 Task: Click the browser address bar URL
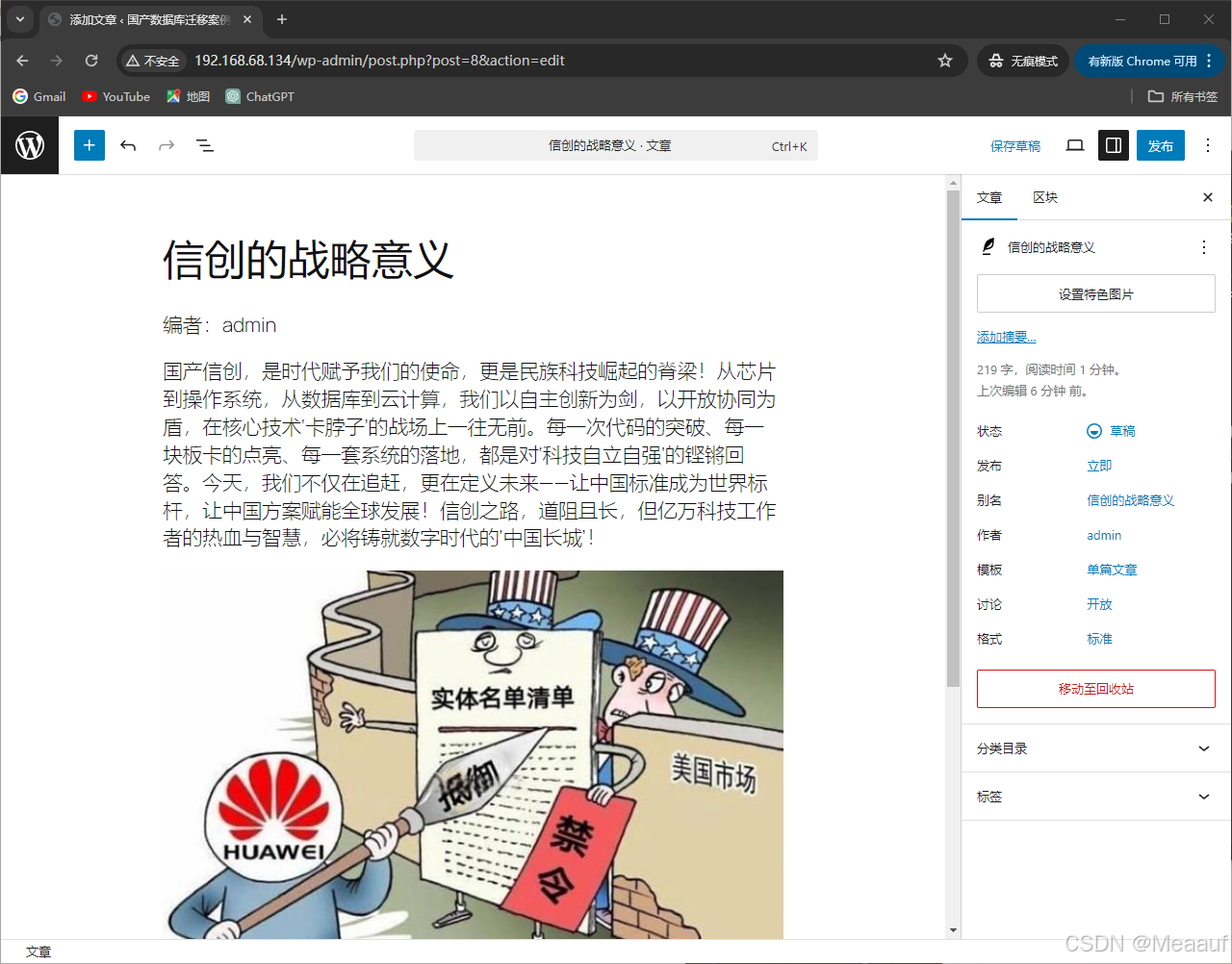(379, 61)
